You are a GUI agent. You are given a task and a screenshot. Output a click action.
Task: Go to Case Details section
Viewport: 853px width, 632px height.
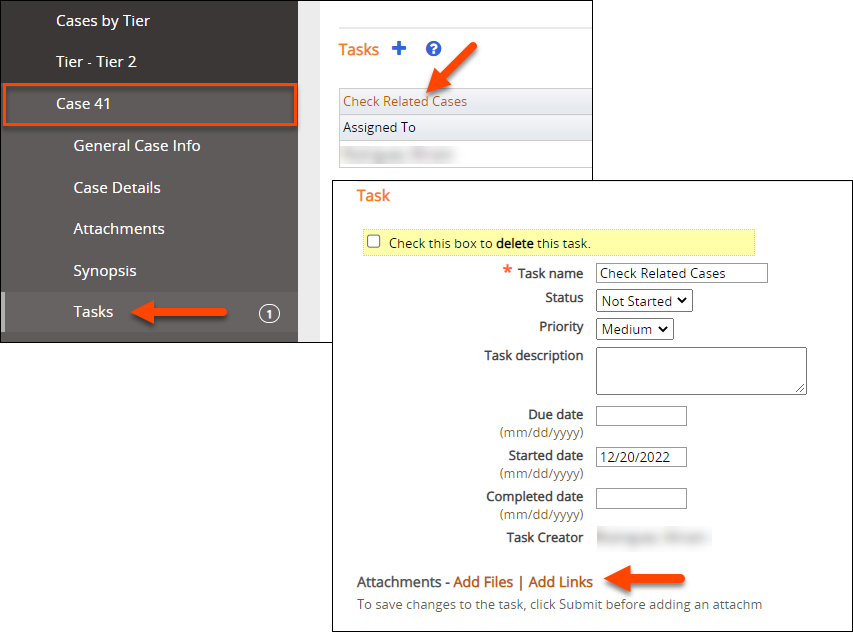[117, 188]
